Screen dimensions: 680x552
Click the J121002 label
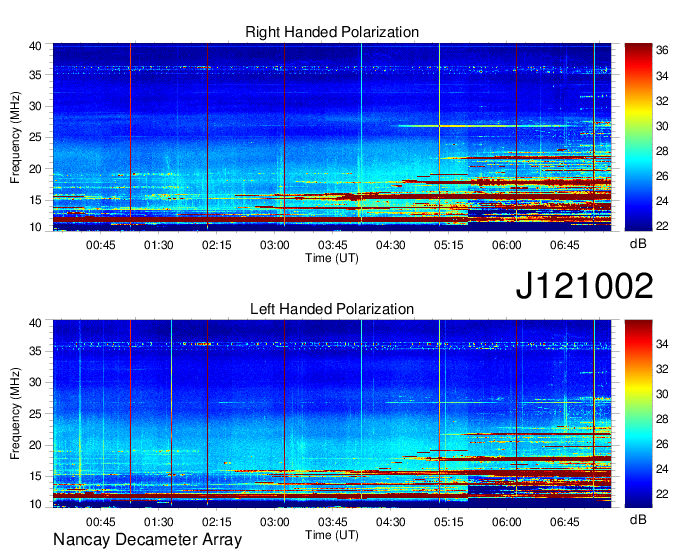(x=584, y=286)
